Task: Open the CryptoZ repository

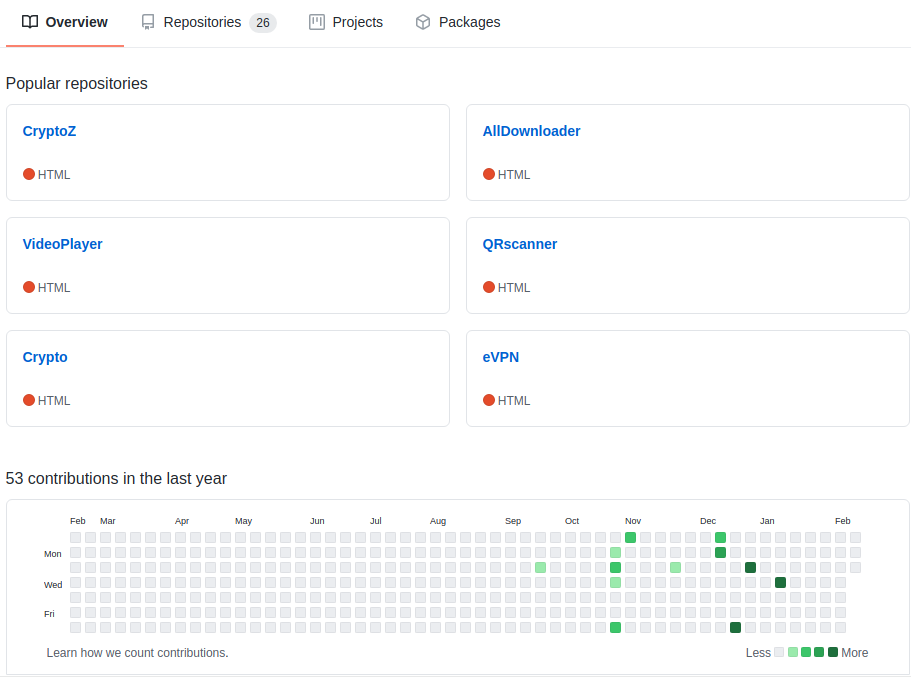Action: pos(49,131)
